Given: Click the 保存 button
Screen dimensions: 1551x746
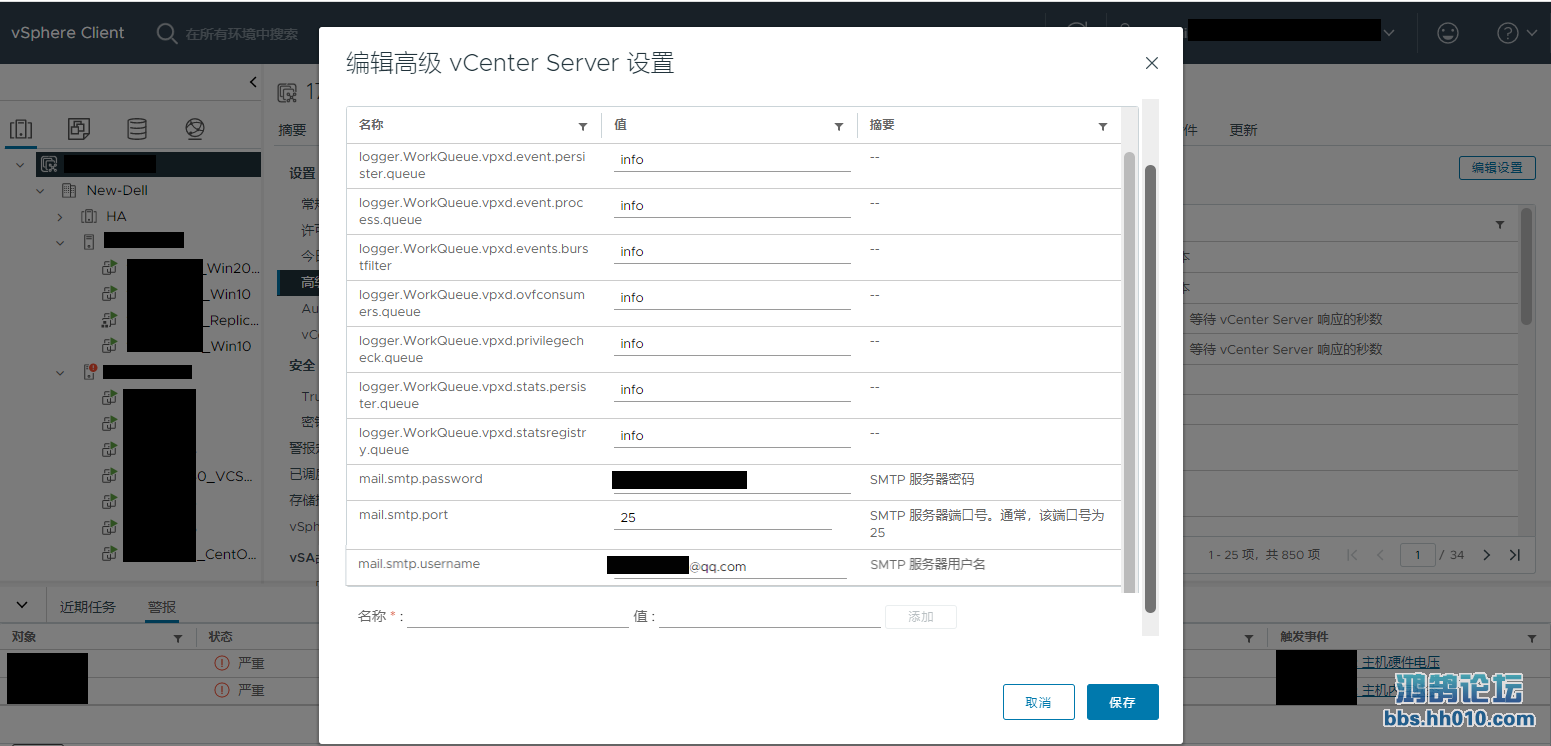Looking at the screenshot, I should point(1123,702).
